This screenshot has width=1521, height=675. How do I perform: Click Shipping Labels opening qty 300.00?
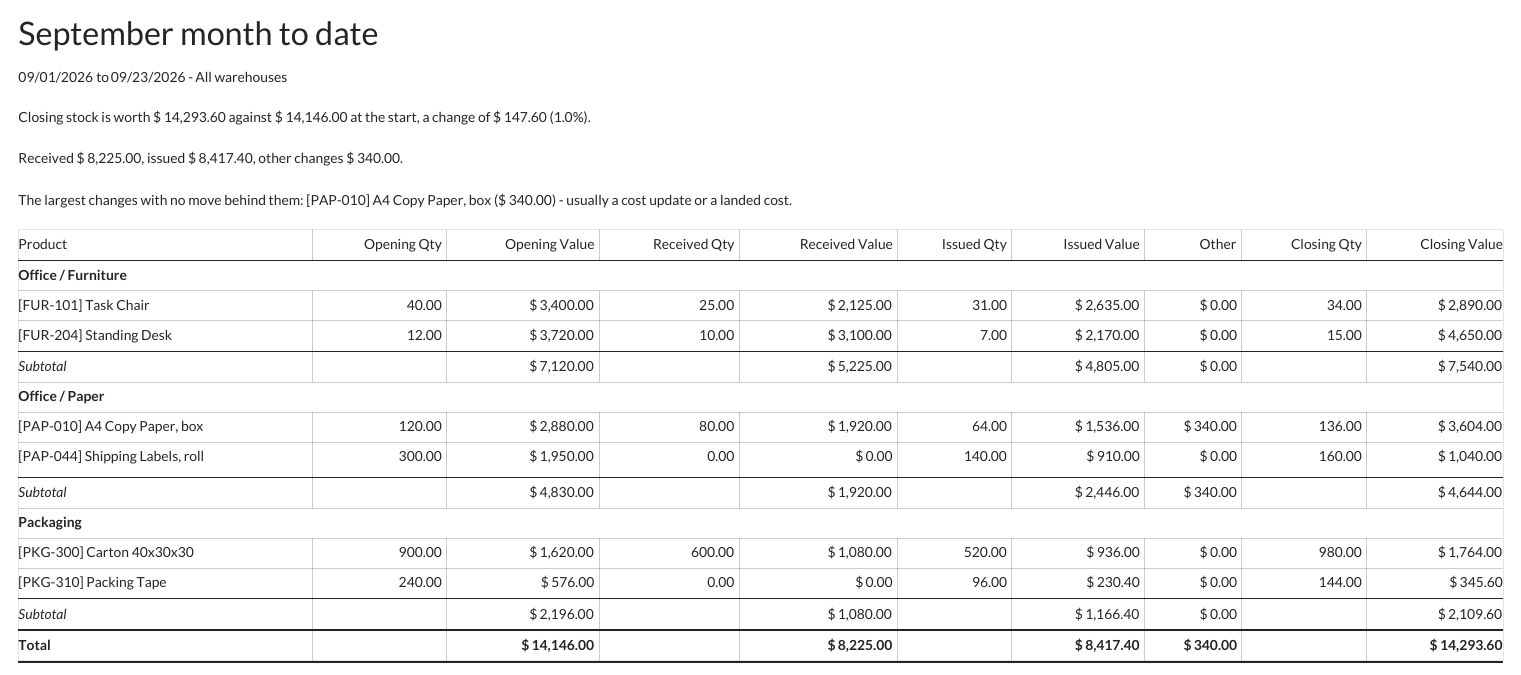420,456
